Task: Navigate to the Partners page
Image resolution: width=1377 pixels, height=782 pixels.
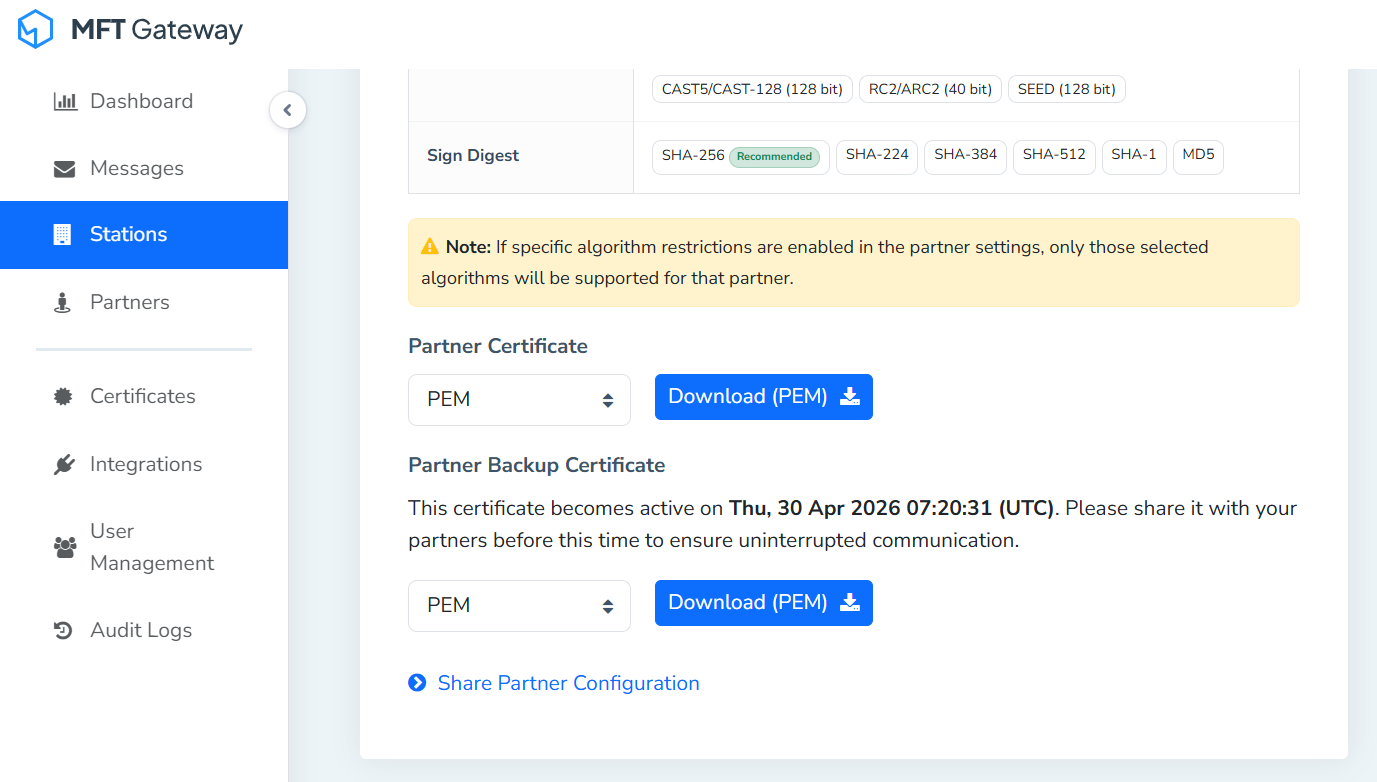Action: coord(144,302)
